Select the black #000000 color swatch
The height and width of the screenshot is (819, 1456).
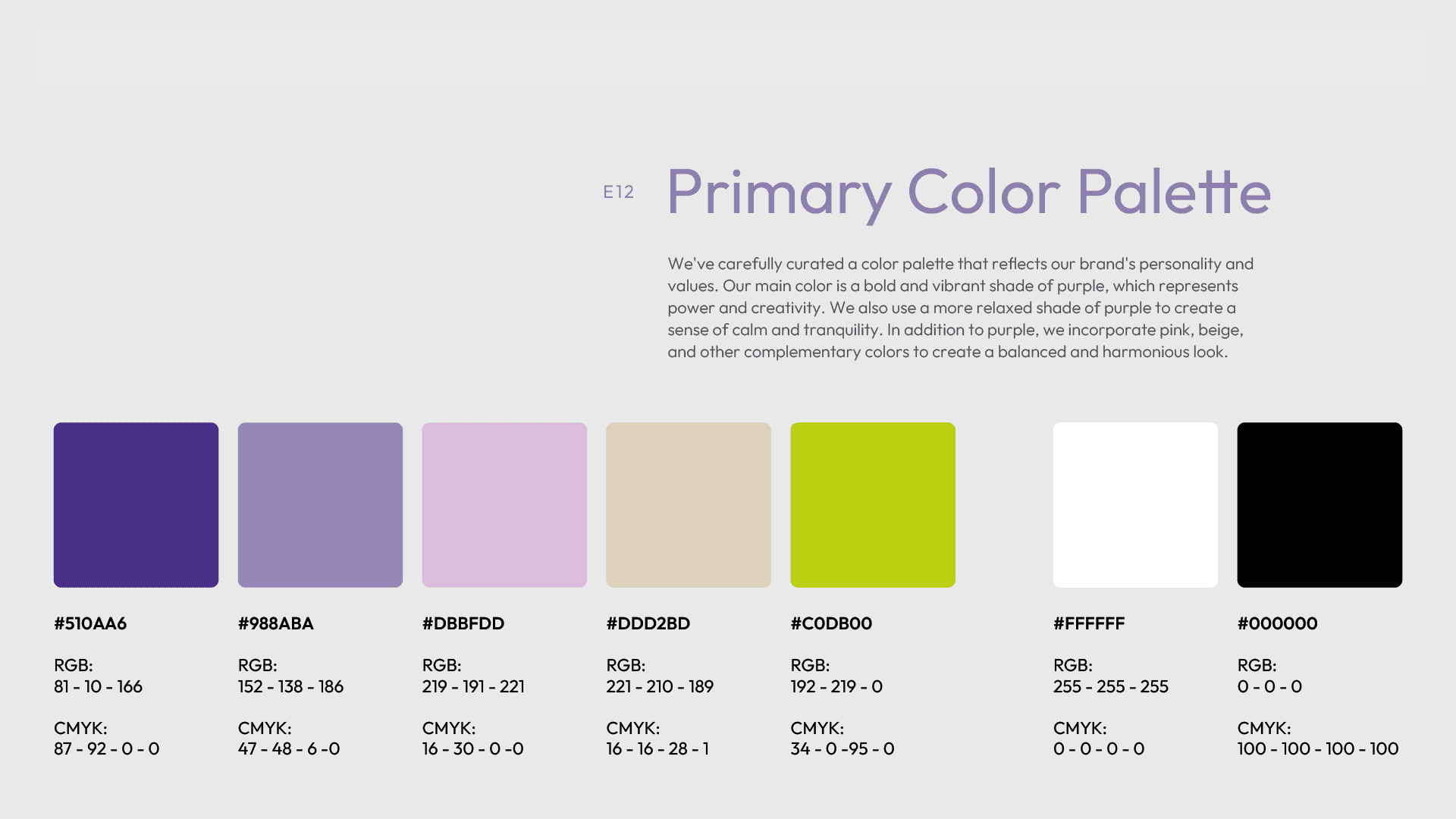tap(1319, 505)
